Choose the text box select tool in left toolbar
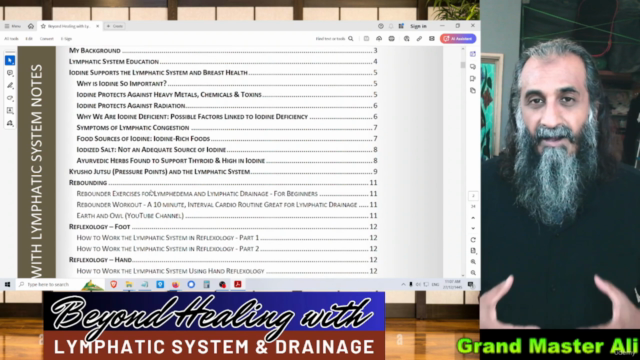The width and height of the screenshot is (640, 360). coord(10,111)
